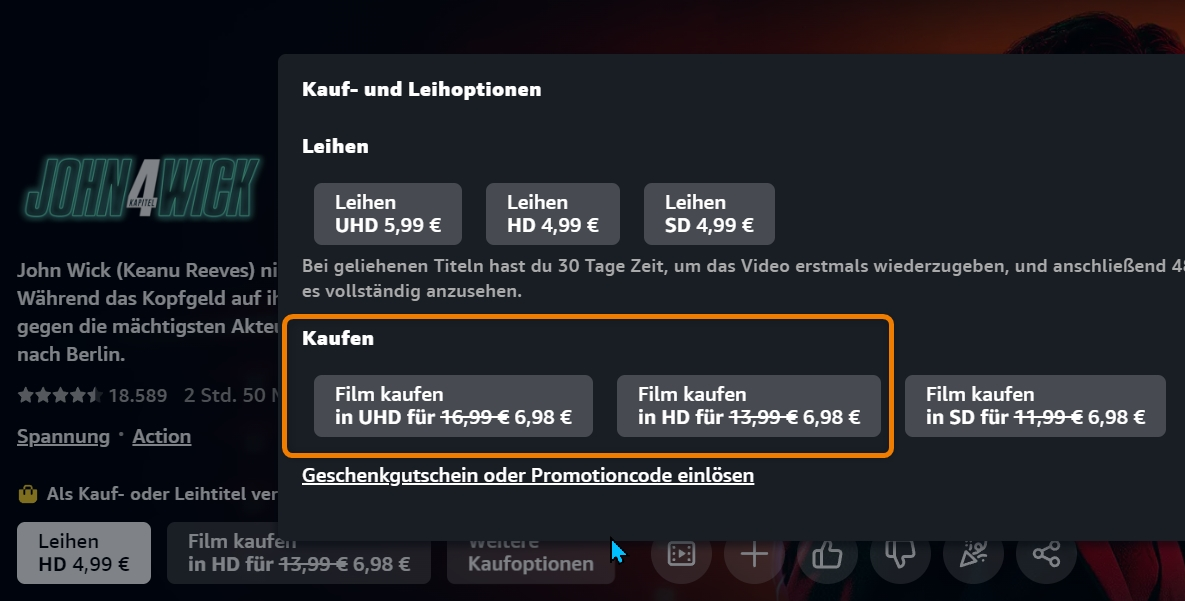This screenshot has height=601, width=1185.
Task: Open the Action genre link
Action: coord(162,437)
